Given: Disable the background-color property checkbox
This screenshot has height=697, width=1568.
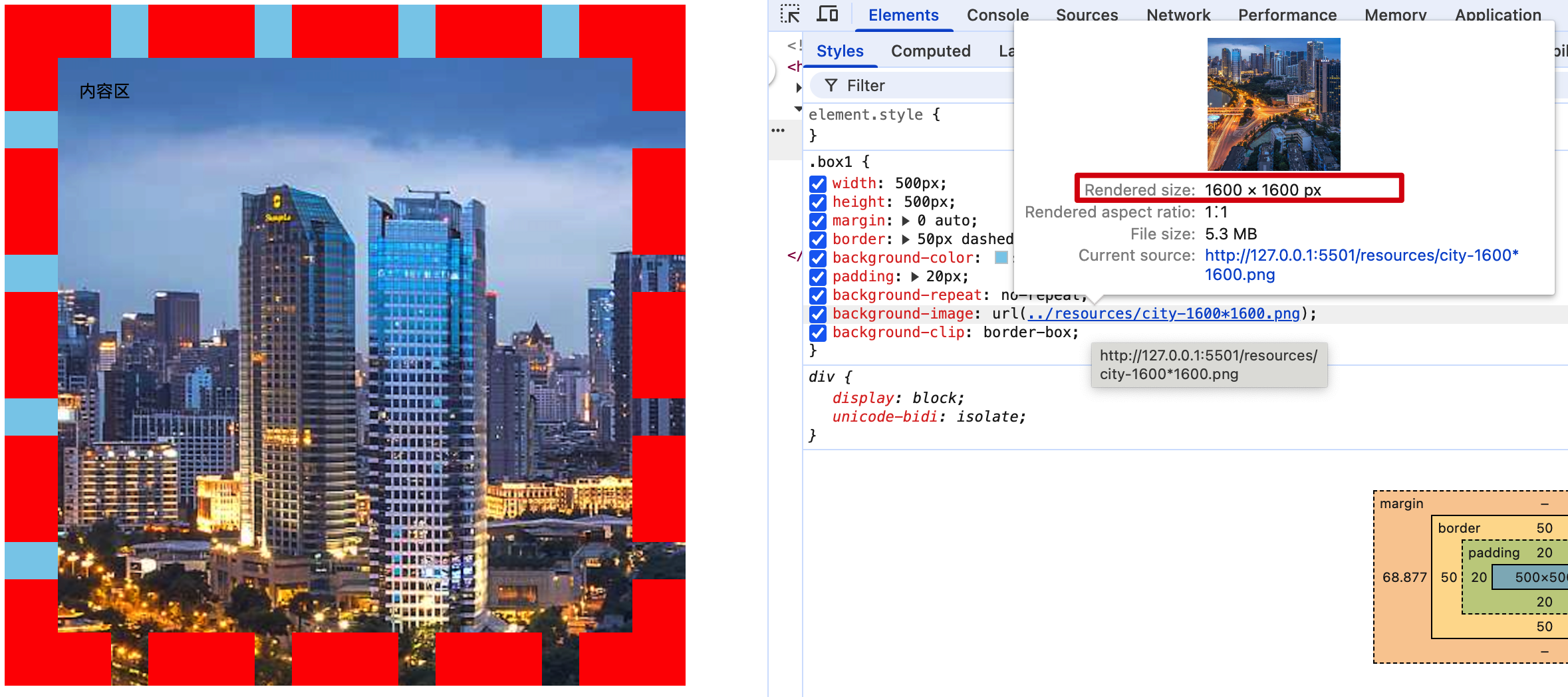Looking at the screenshot, I should click(x=818, y=258).
